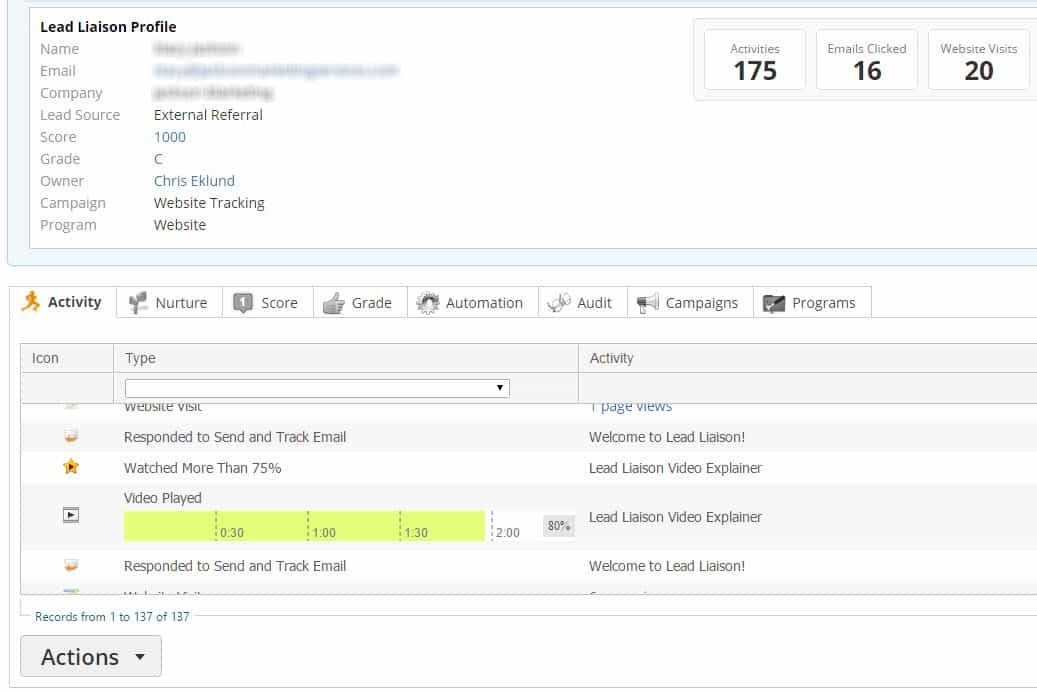The image size is (1037, 692).
Task: Expand the Actions dropdown button
Action: pyautogui.click(x=91, y=656)
